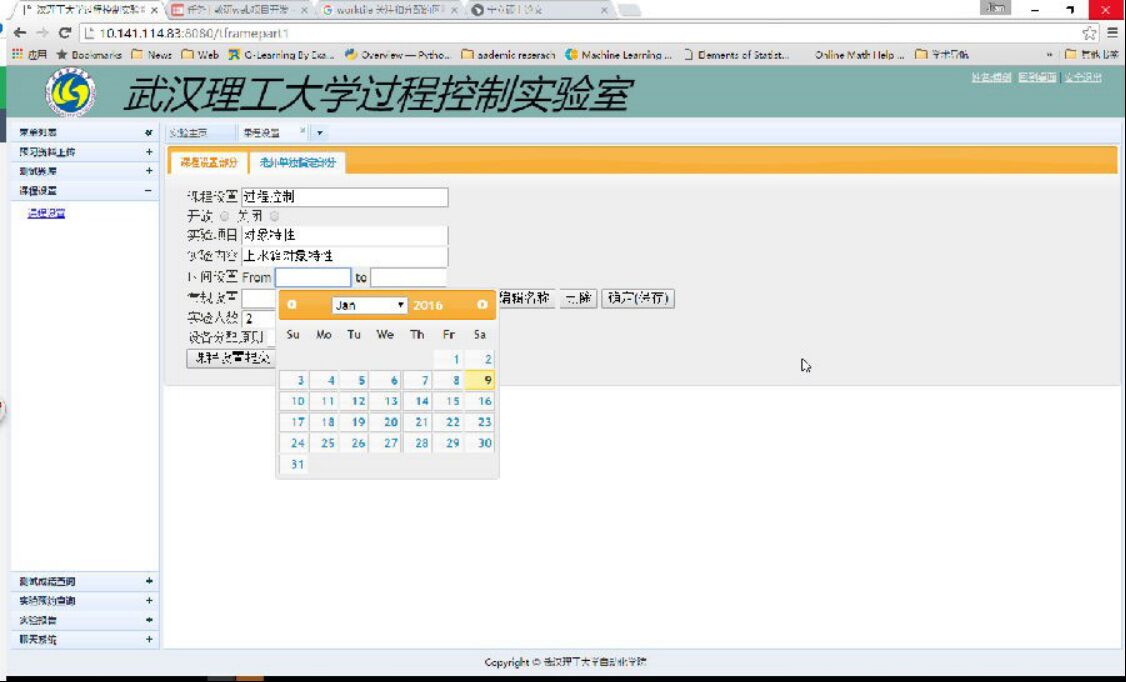Click the browser back arrow
The width and height of the screenshot is (1126, 682).
[20, 33]
